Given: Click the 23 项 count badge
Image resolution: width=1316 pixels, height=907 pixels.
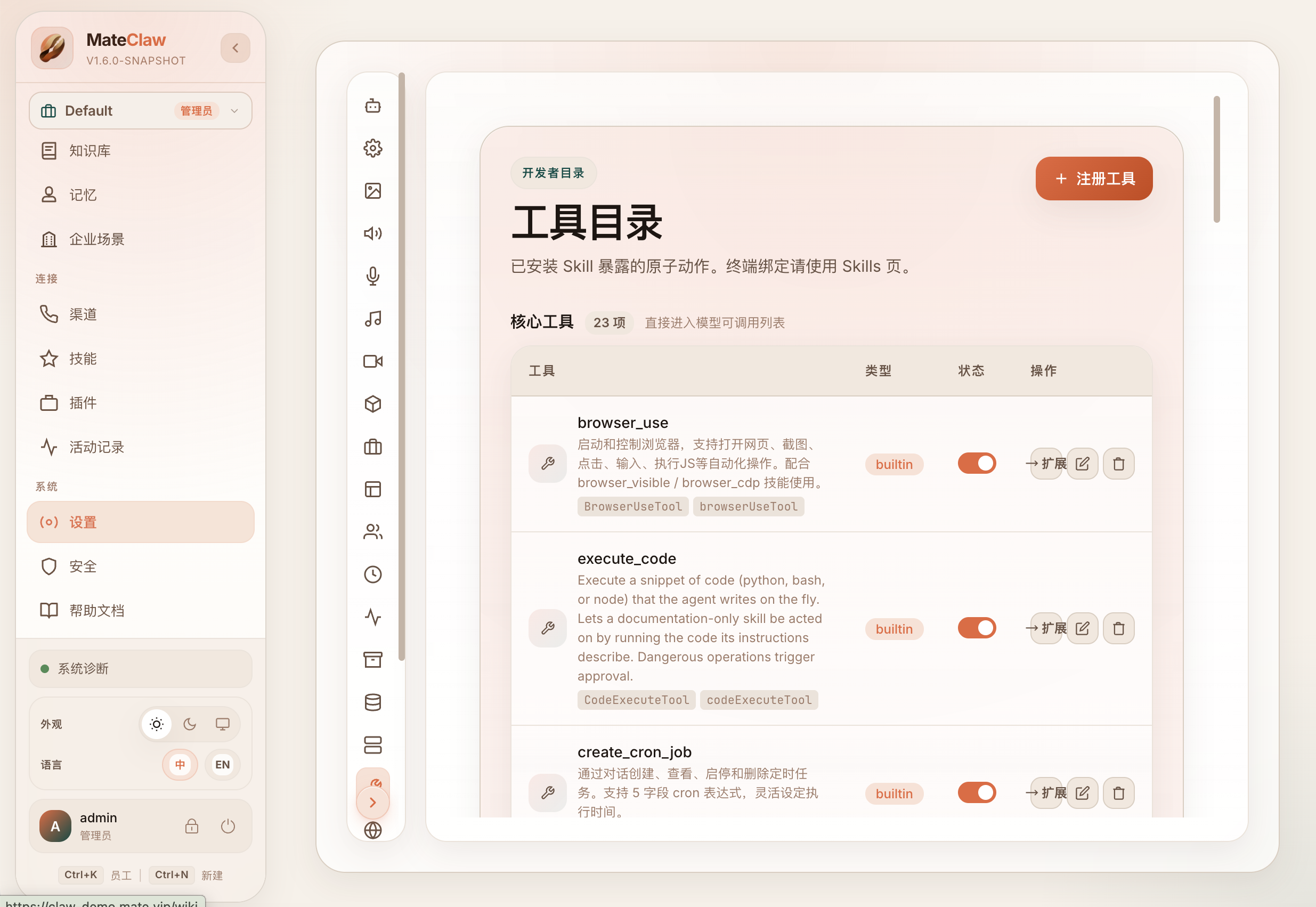Looking at the screenshot, I should pos(609,323).
